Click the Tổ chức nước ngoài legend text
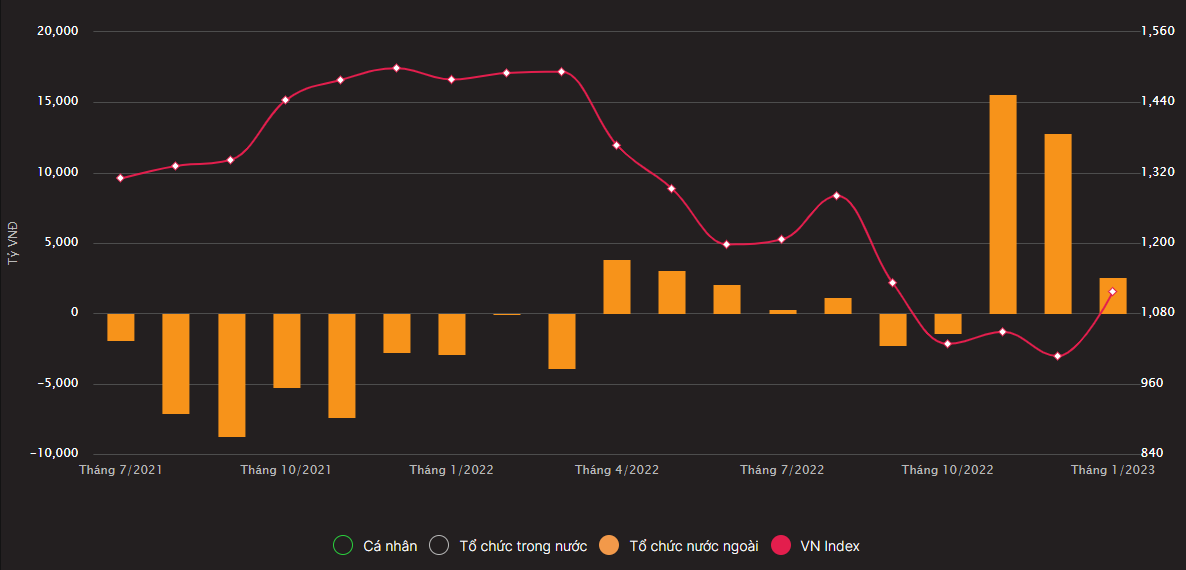Screen dimensions: 1186x570 [x=694, y=546]
